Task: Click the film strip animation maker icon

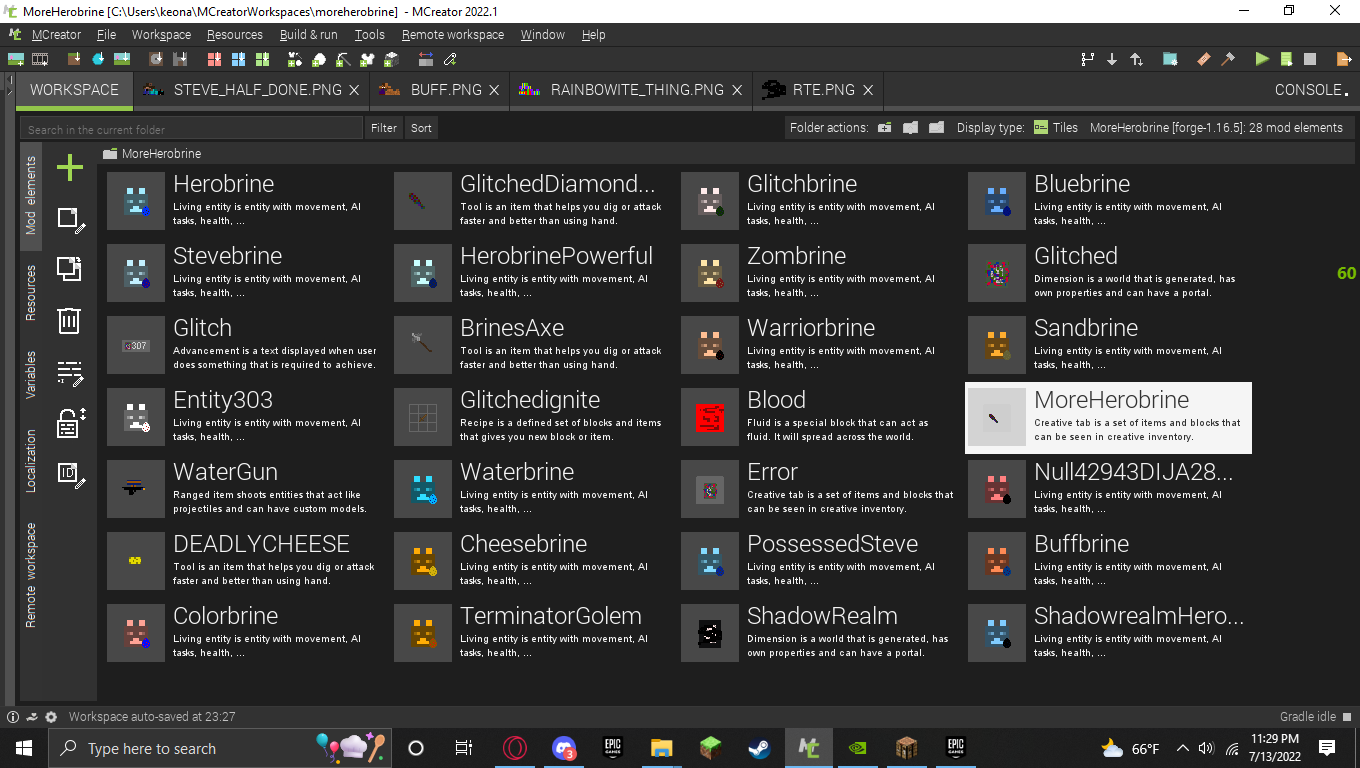Action: coord(40,59)
